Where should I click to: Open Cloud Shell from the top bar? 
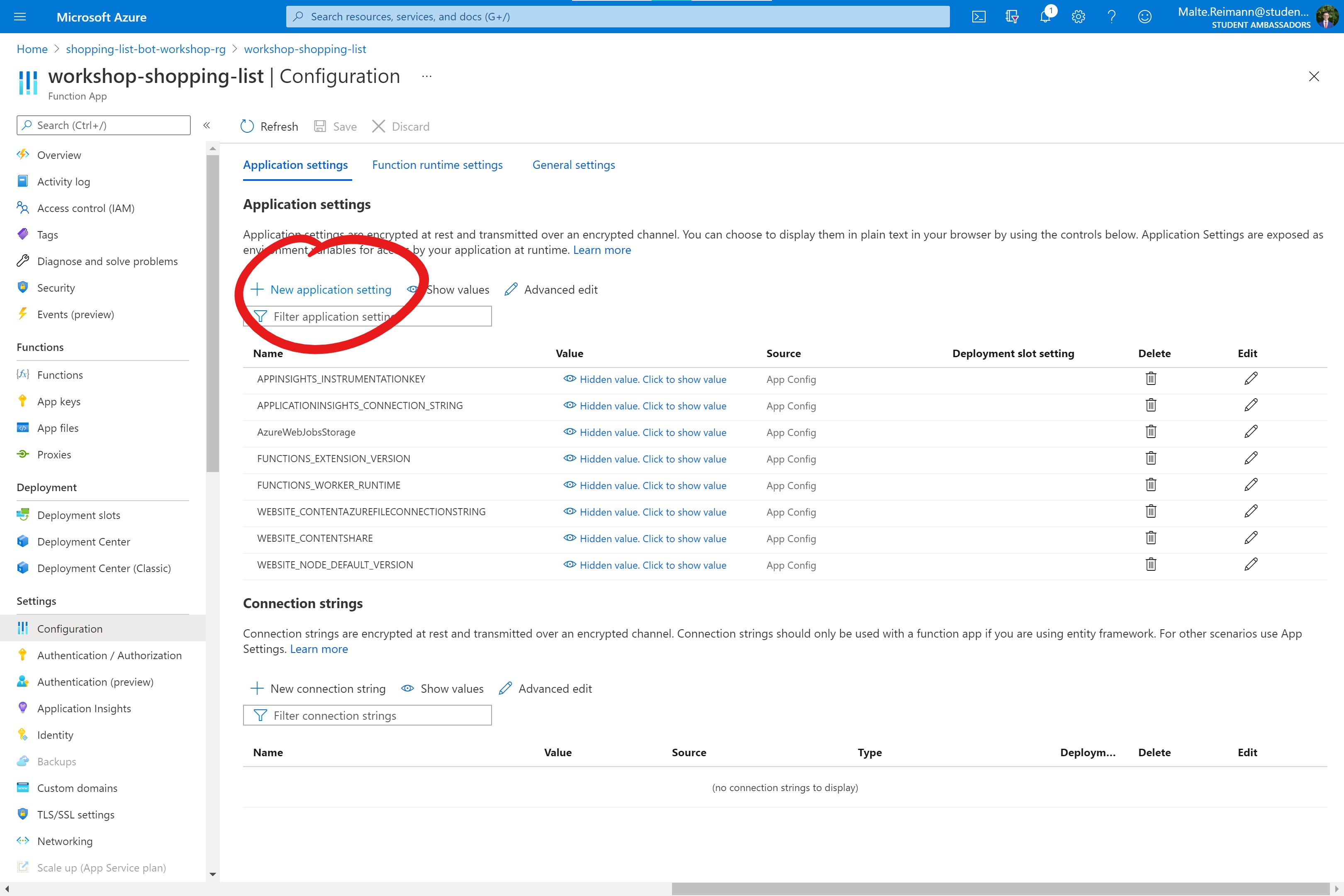pyautogui.click(x=978, y=17)
